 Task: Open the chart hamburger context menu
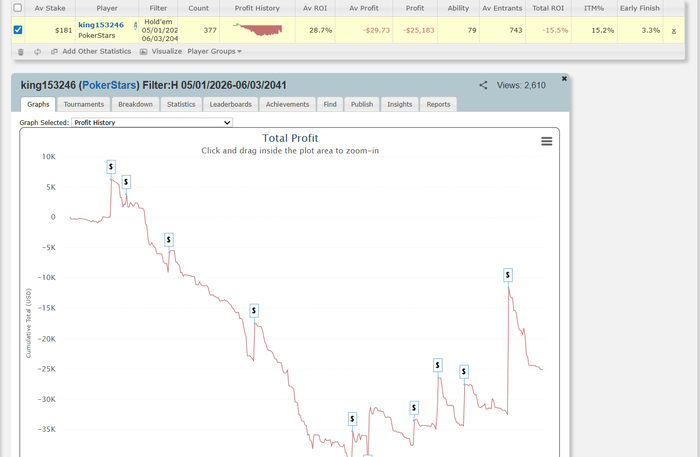[x=546, y=141]
